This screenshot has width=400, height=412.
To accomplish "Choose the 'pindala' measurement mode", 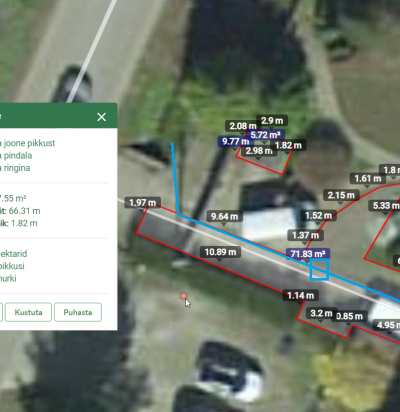I will pyautogui.click(x=17, y=155).
